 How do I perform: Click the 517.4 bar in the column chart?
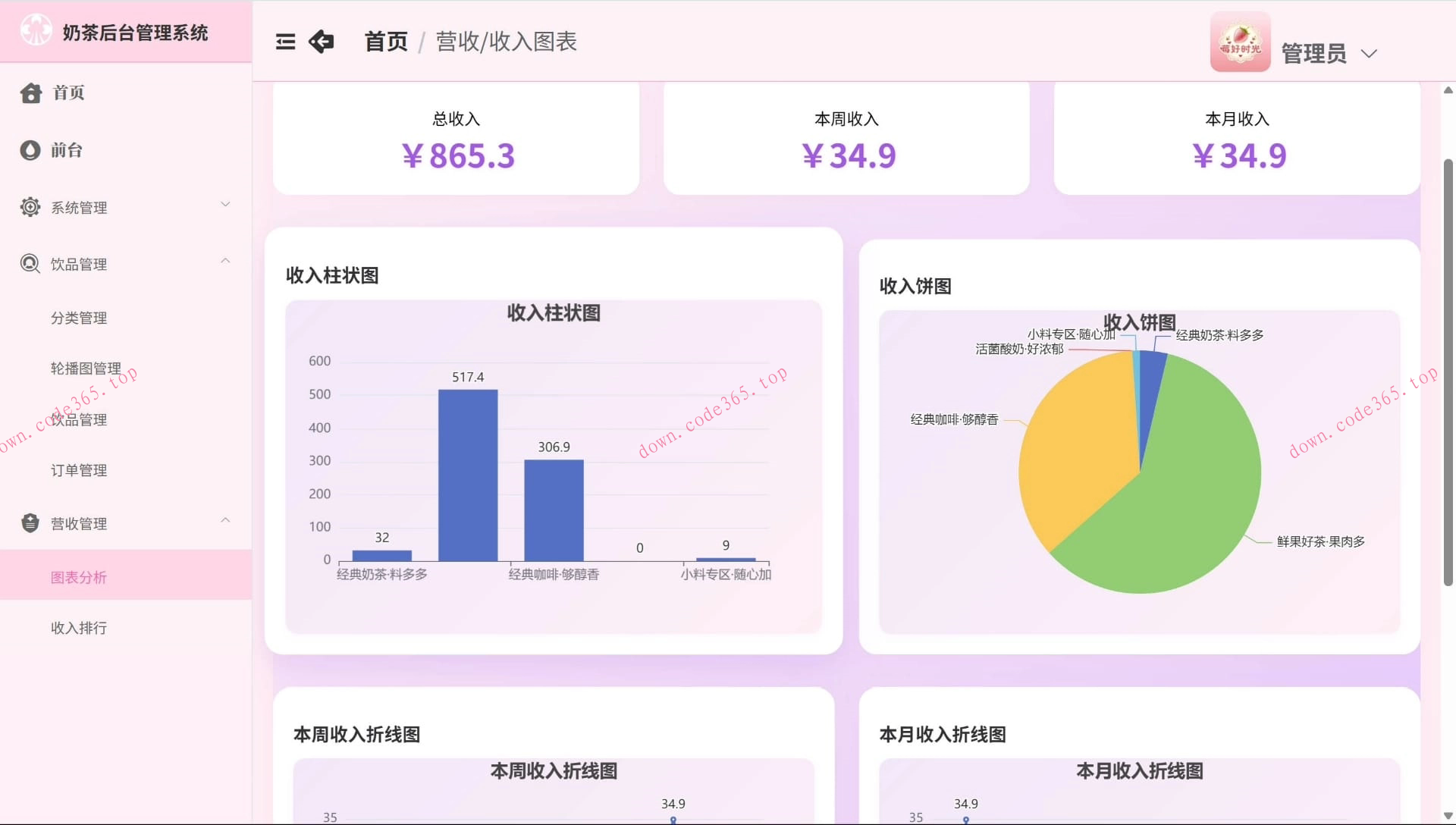468,474
